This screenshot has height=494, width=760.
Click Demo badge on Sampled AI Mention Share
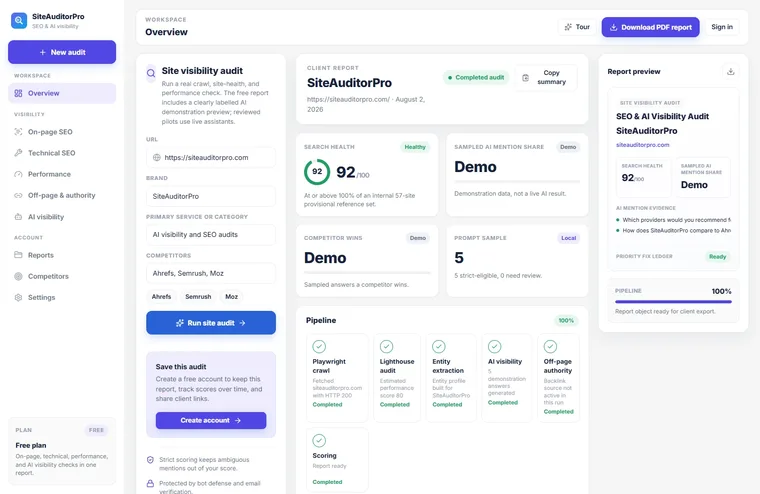[x=568, y=147]
